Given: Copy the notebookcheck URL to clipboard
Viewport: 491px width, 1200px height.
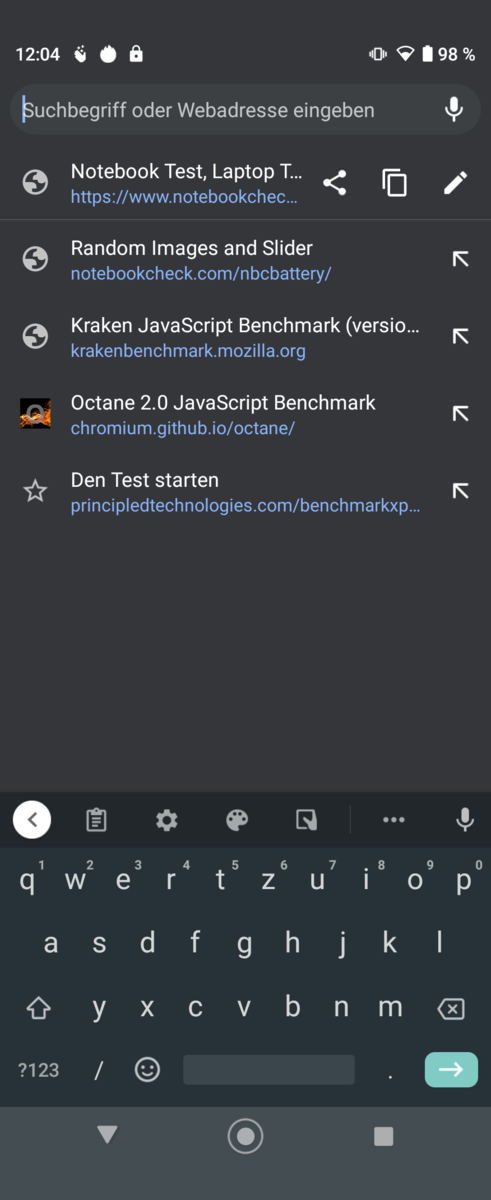Looking at the screenshot, I should point(395,183).
